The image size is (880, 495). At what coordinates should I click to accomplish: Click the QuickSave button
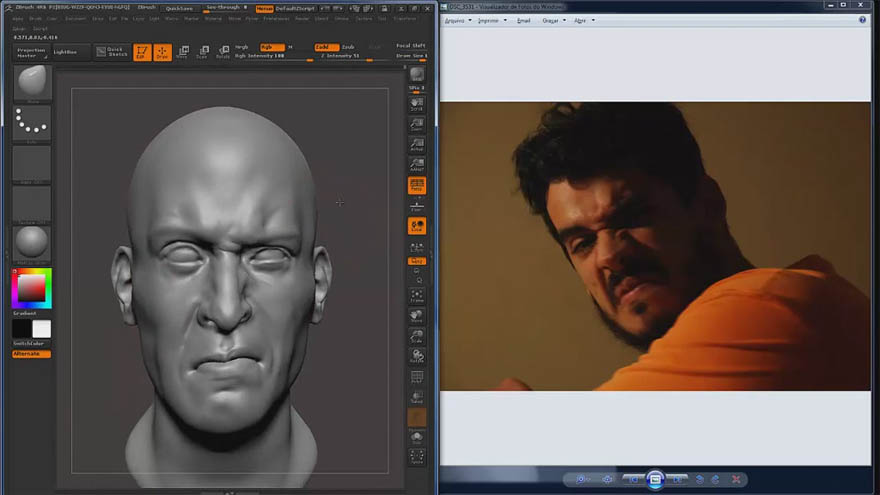[180, 8]
